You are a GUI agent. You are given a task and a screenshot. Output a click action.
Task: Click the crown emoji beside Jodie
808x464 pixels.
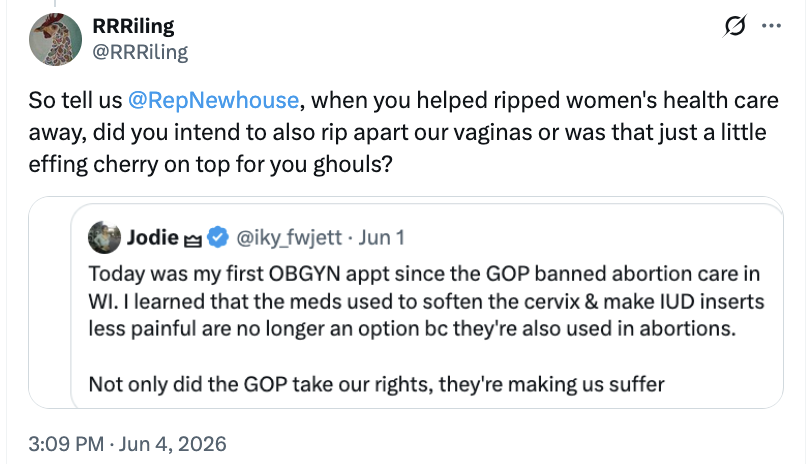[x=193, y=240]
